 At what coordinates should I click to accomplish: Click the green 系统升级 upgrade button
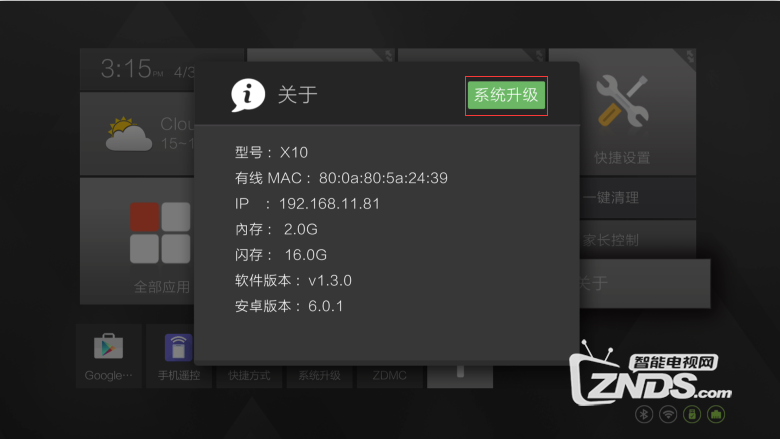[506, 95]
